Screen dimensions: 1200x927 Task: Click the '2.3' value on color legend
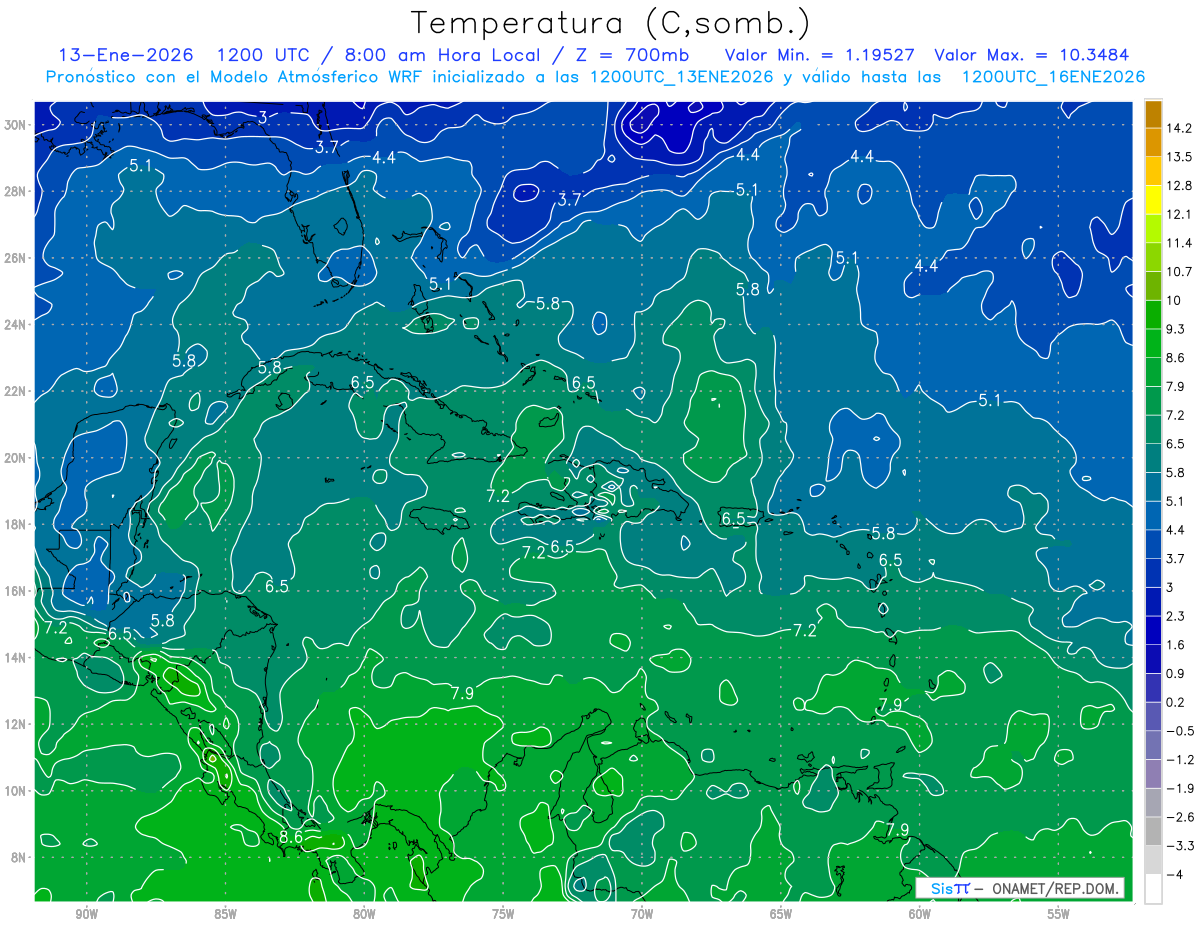click(1176, 616)
